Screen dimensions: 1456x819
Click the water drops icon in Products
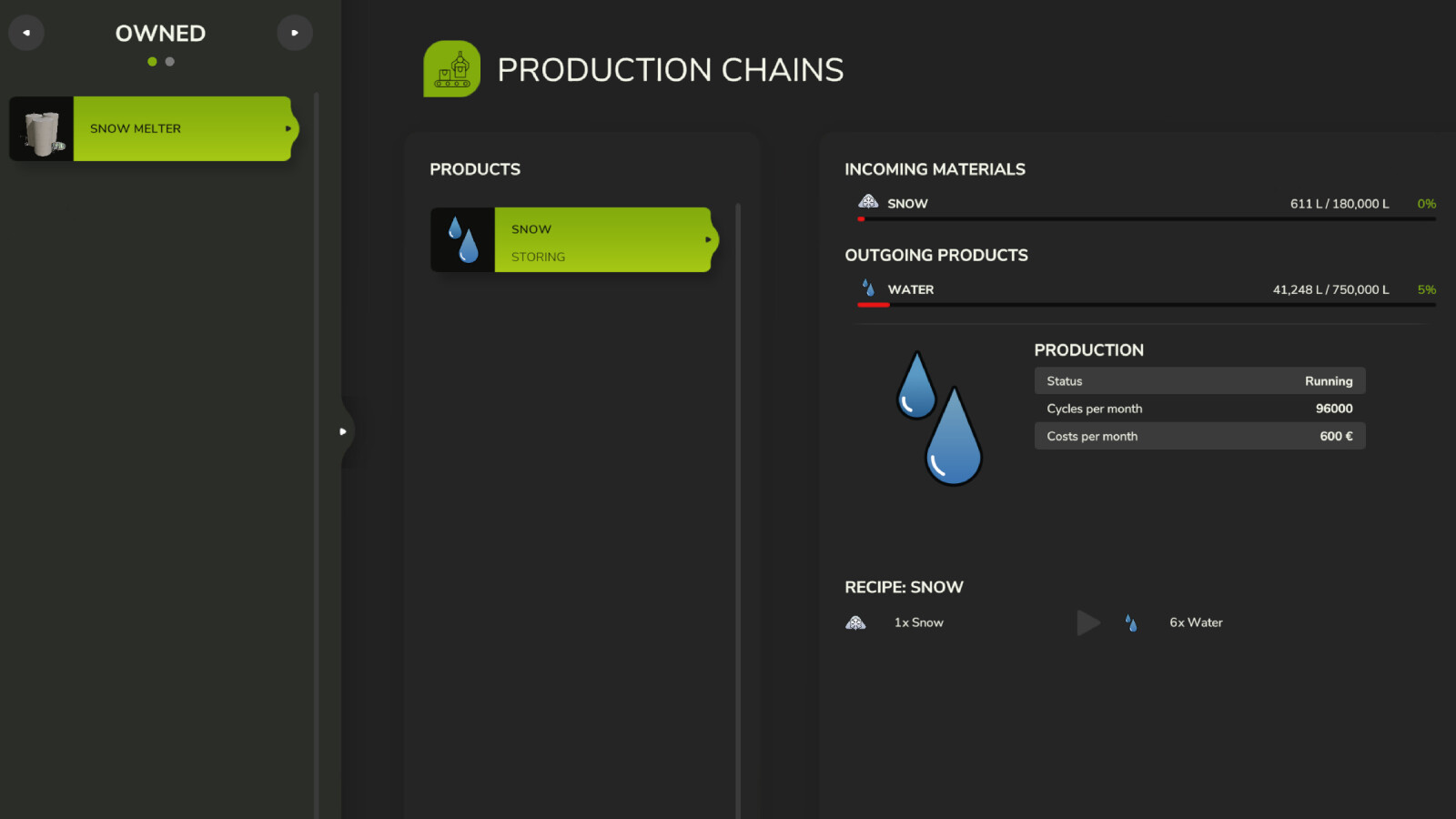click(462, 240)
